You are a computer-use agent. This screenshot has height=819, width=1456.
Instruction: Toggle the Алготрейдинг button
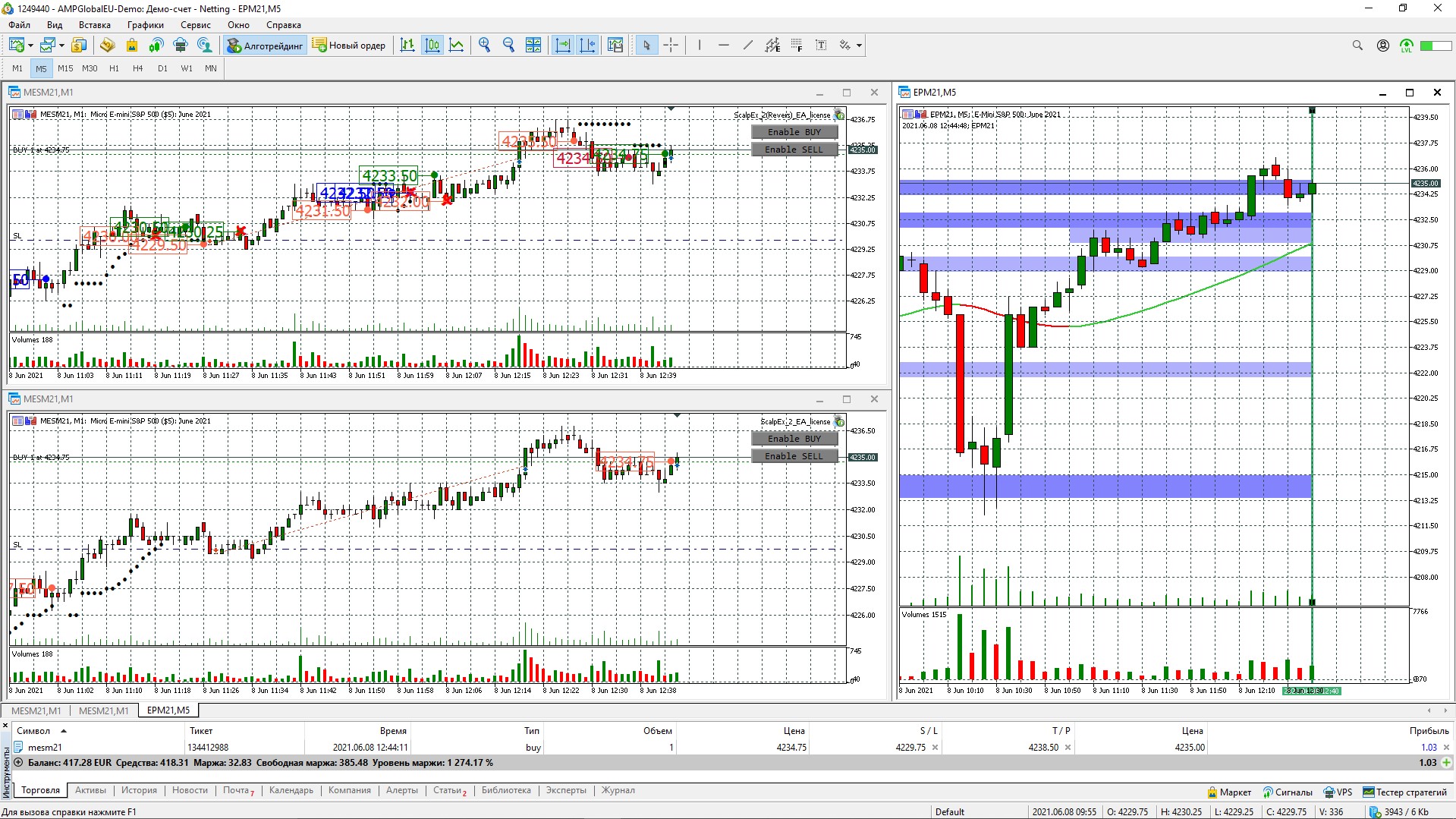point(266,46)
